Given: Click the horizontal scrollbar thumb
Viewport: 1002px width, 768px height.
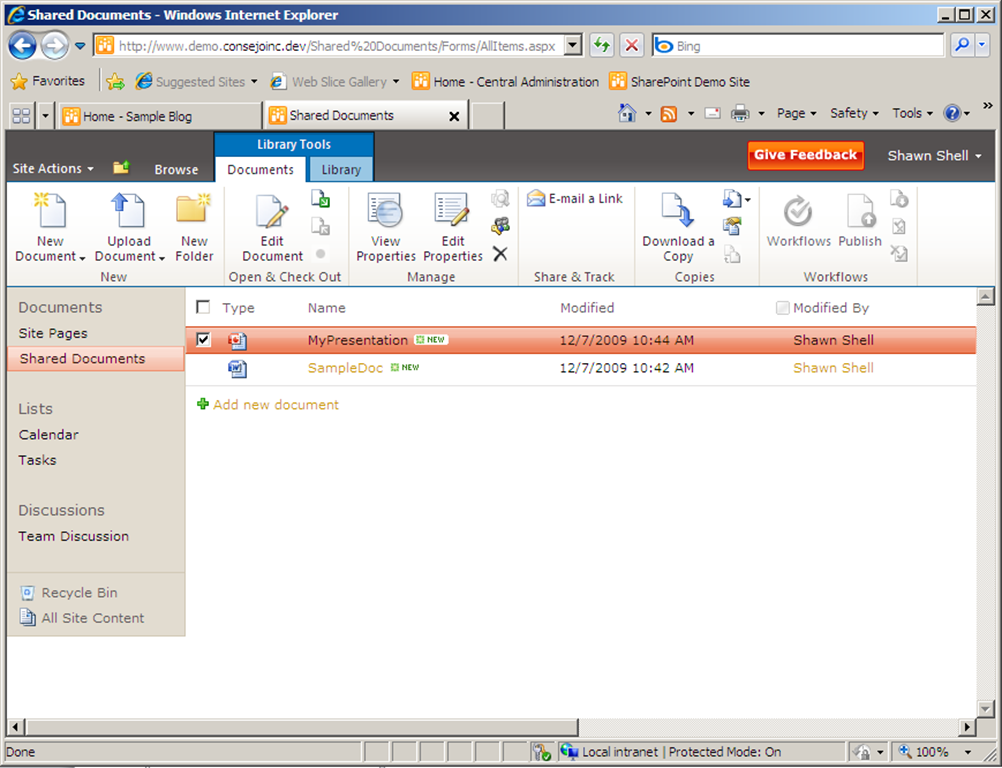Looking at the screenshot, I should 301,726.
